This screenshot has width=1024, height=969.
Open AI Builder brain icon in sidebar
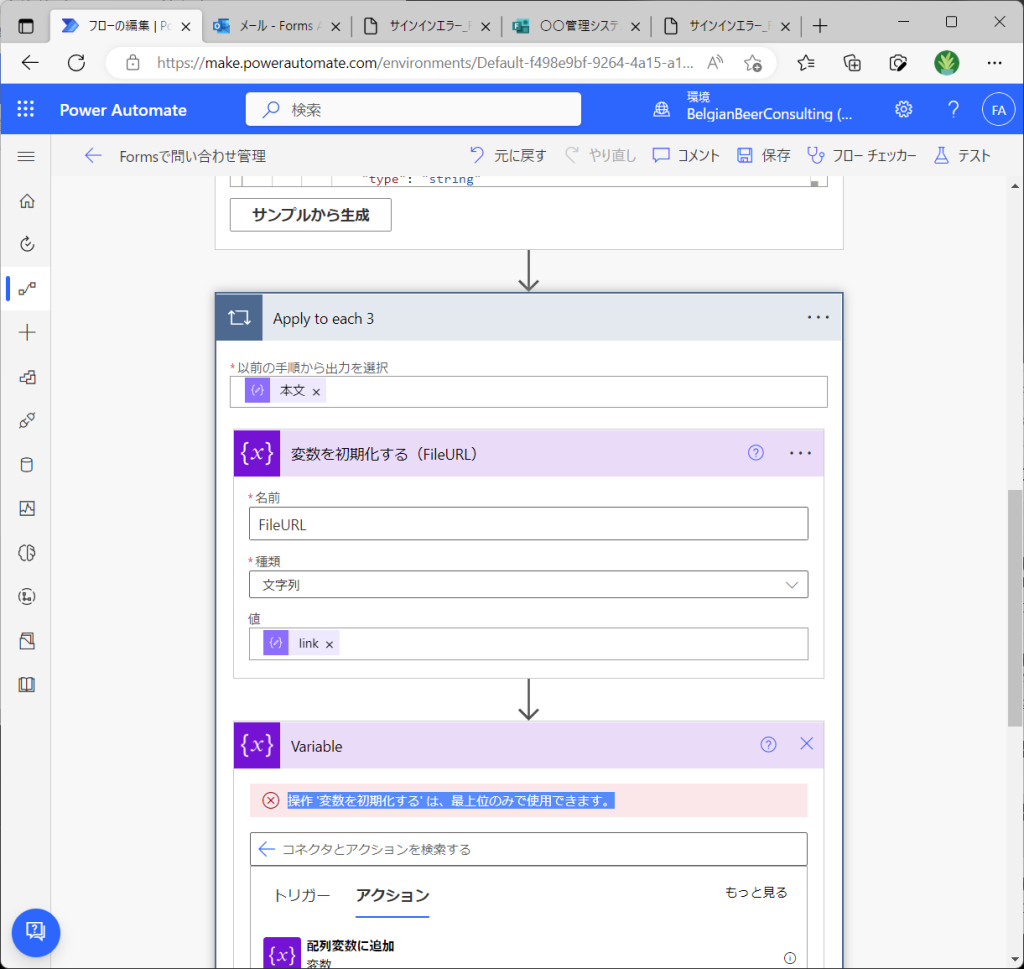27,553
